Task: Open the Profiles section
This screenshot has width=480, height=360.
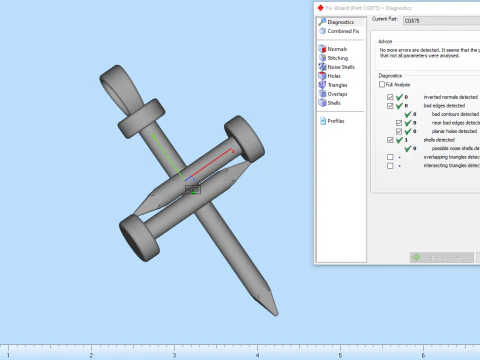Action: [336, 121]
